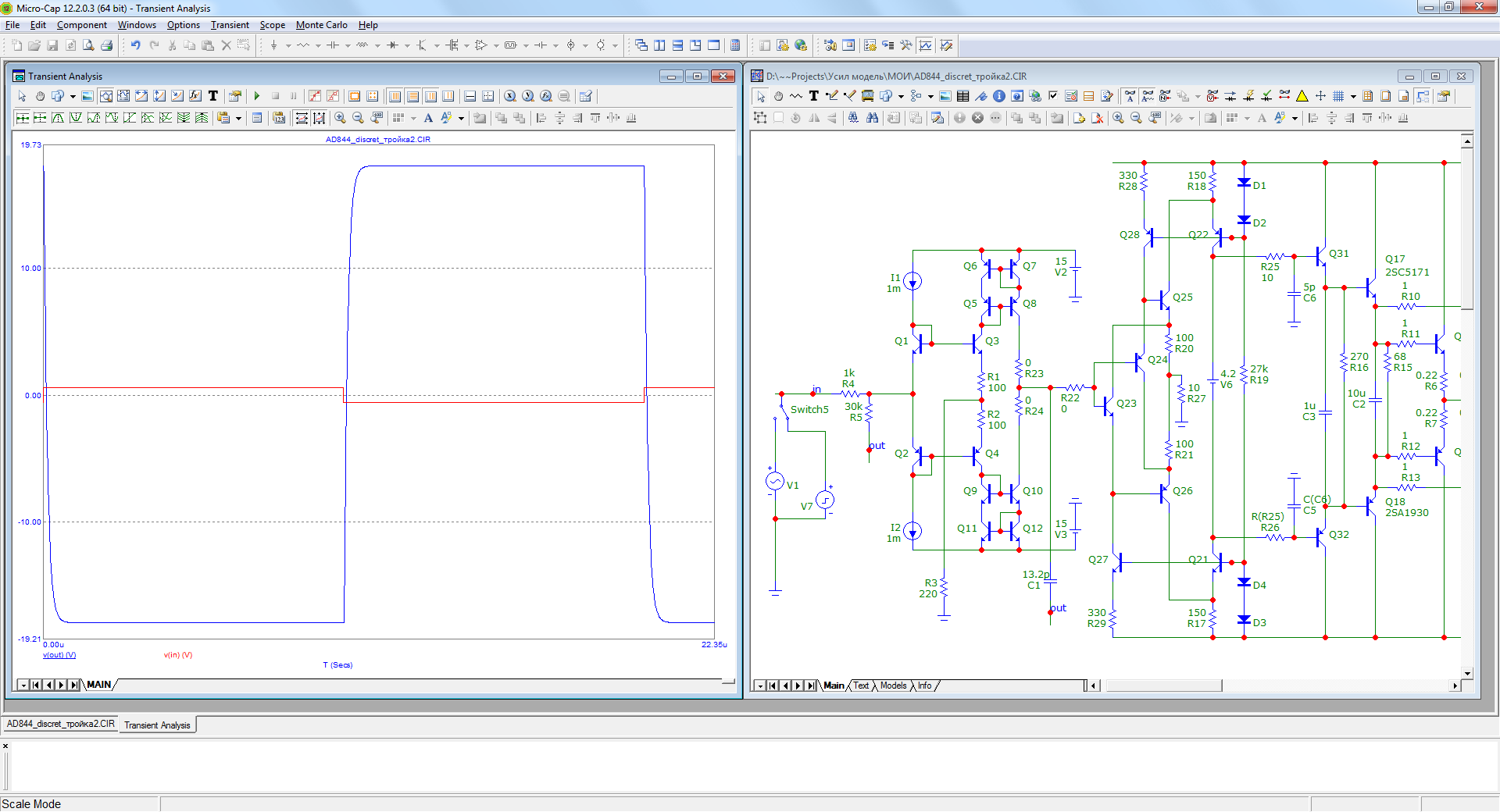This screenshot has height=812, width=1500.
Task: Click zoom in magnifier in Transient Analysis toolbar
Action: [340, 118]
